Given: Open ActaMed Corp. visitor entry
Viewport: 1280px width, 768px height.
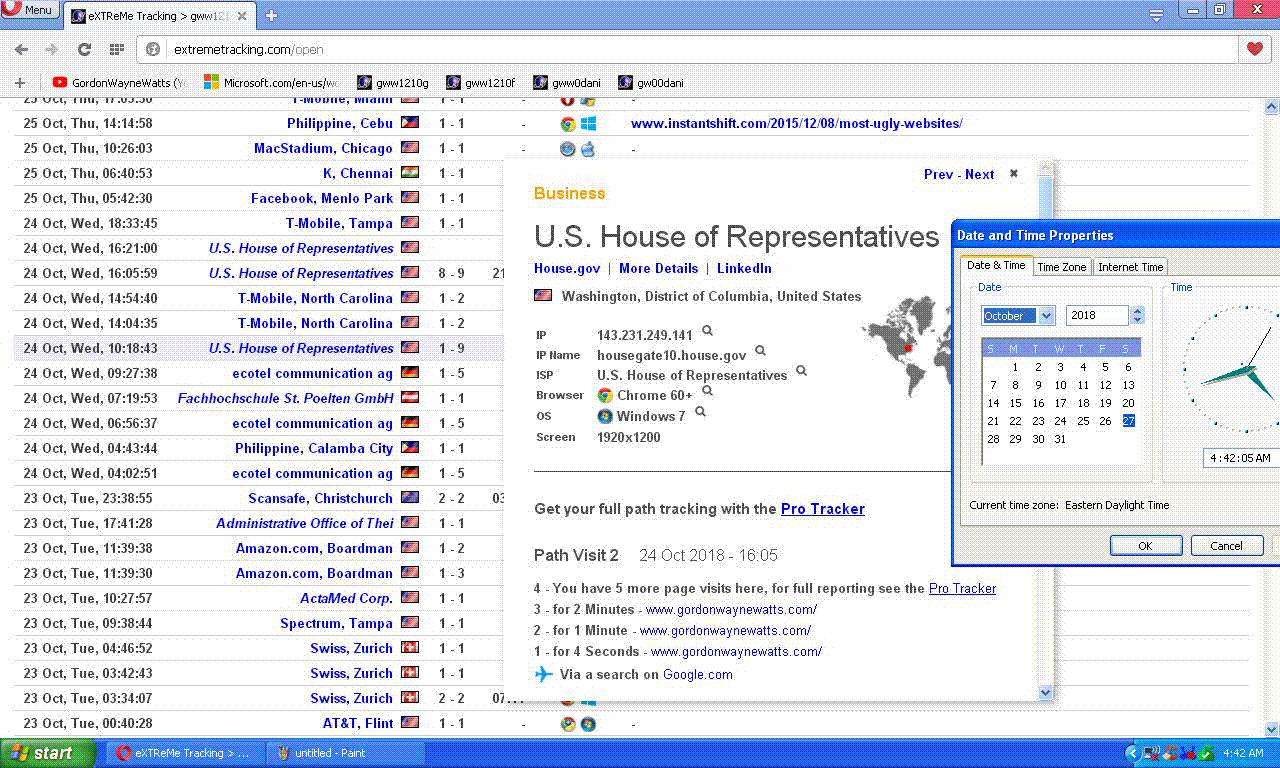Looking at the screenshot, I should click(347, 598).
